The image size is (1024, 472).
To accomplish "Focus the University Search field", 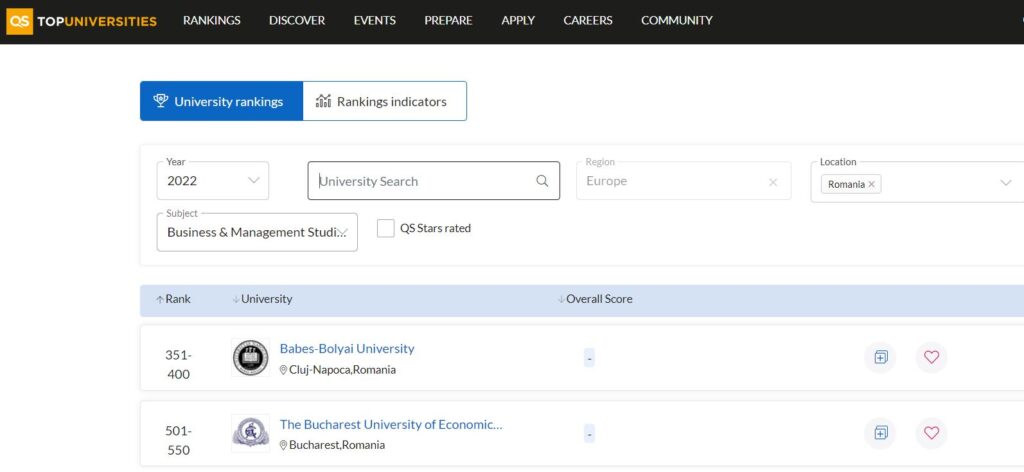I will point(434,181).
